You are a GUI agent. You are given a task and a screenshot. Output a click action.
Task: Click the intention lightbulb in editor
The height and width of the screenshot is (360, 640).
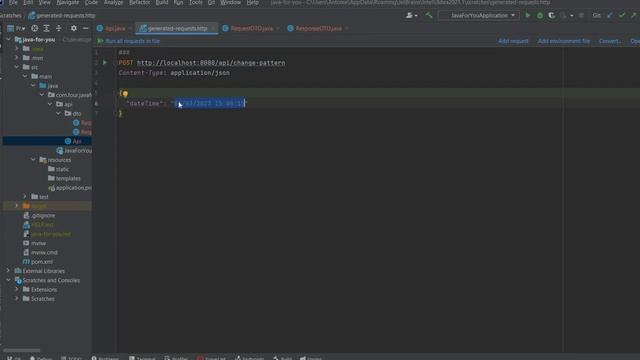[125, 94]
